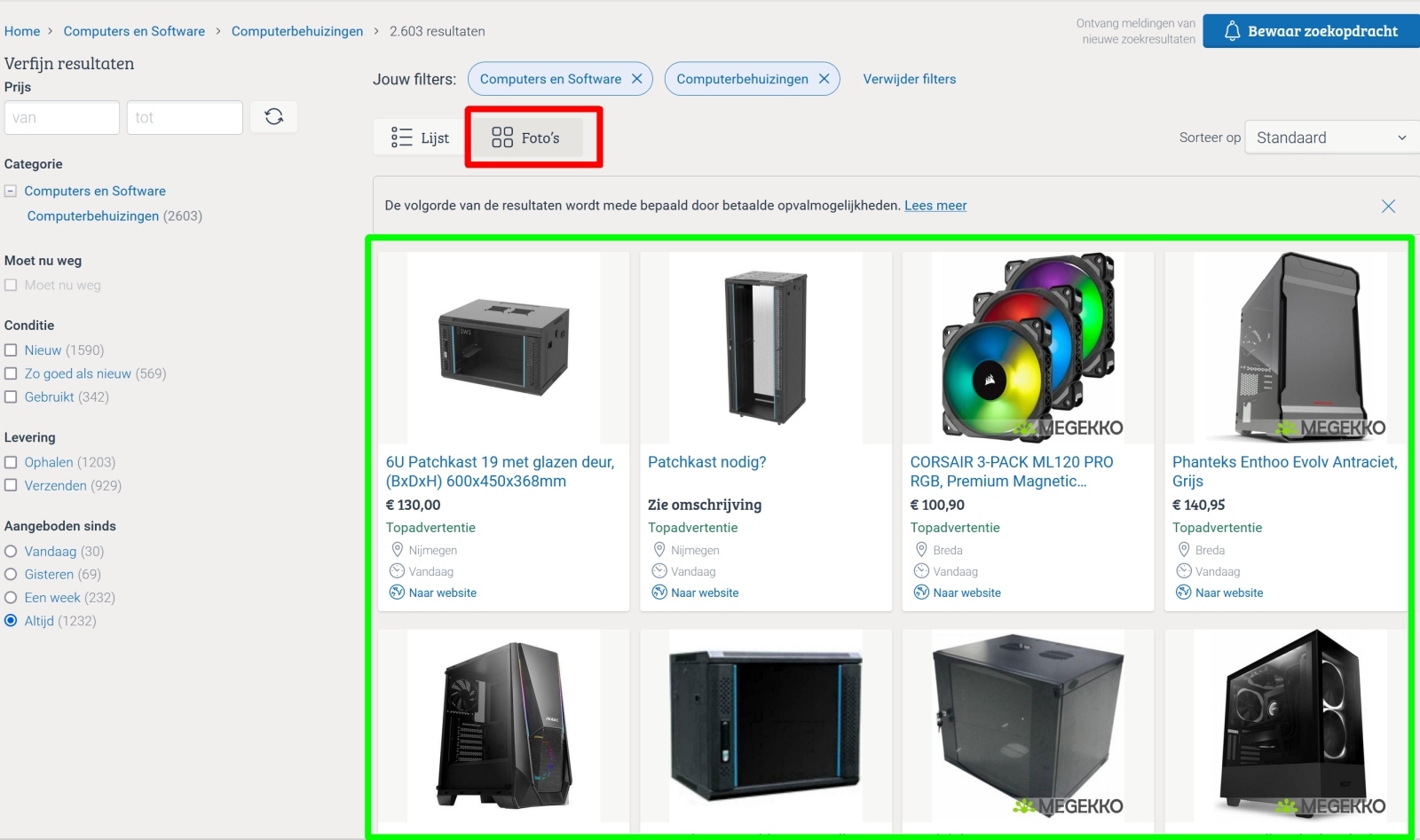Image resolution: width=1420 pixels, height=840 pixels.
Task: Switch to the Lijst view
Action: click(420, 137)
